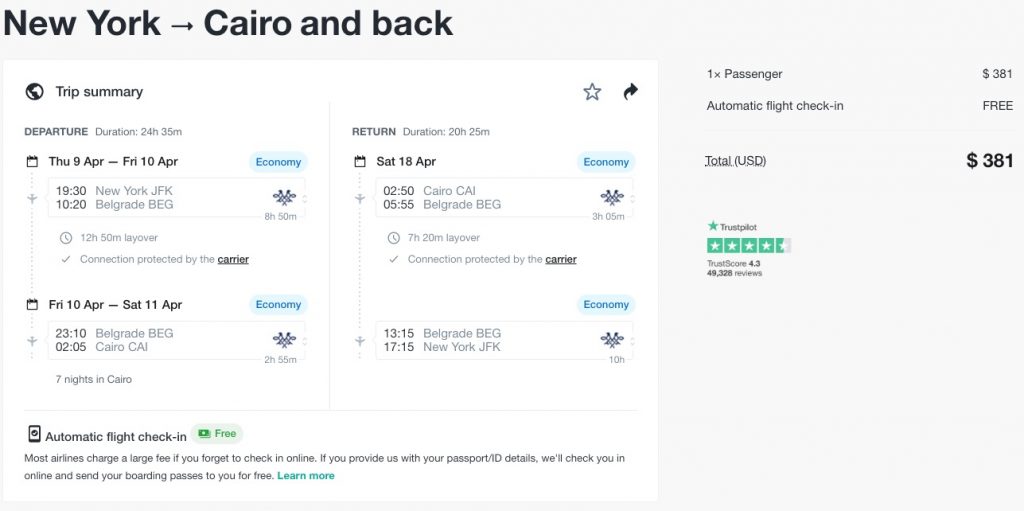This screenshot has width=1024, height=511.
Task: Click return layover carrier link
Action: pos(561,260)
